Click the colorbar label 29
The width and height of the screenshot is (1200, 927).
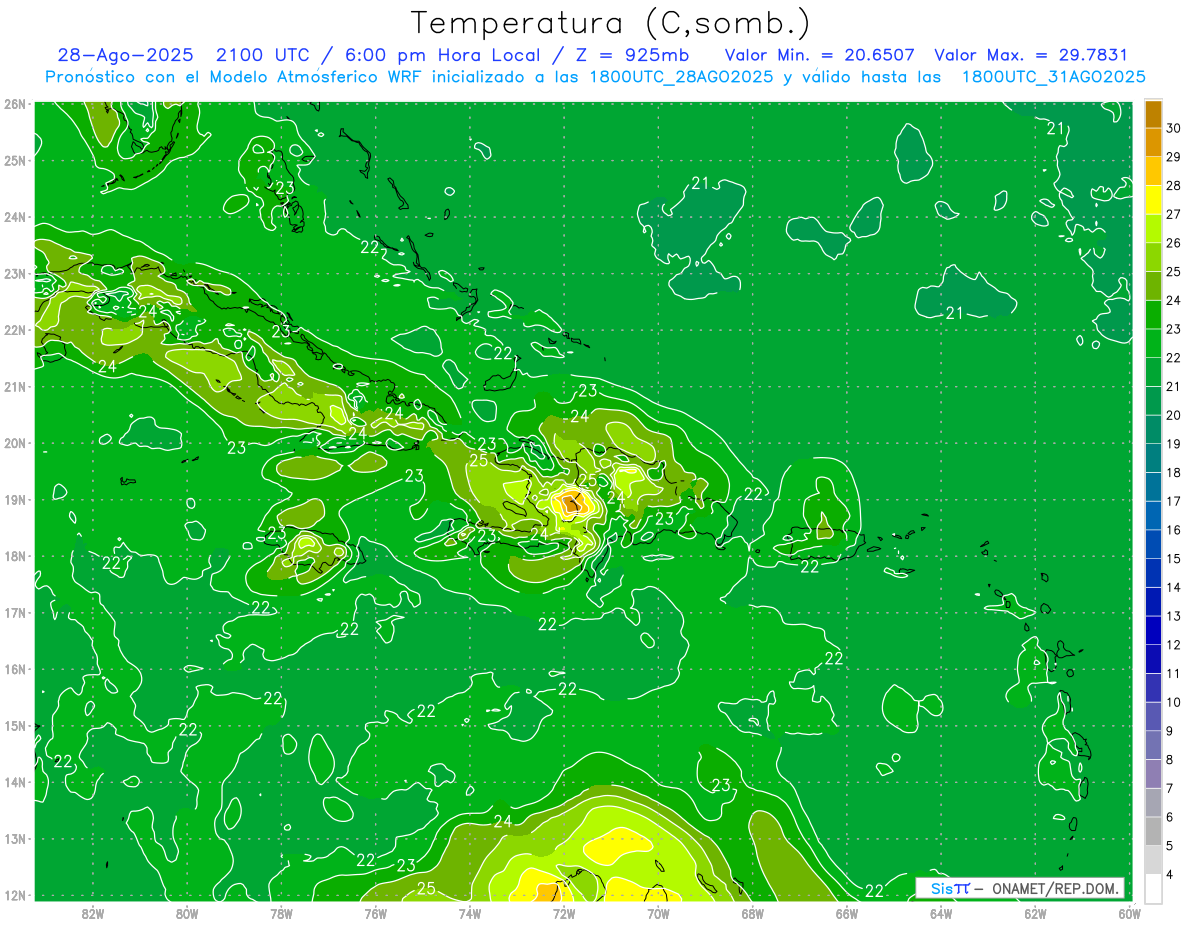(x=1173, y=157)
